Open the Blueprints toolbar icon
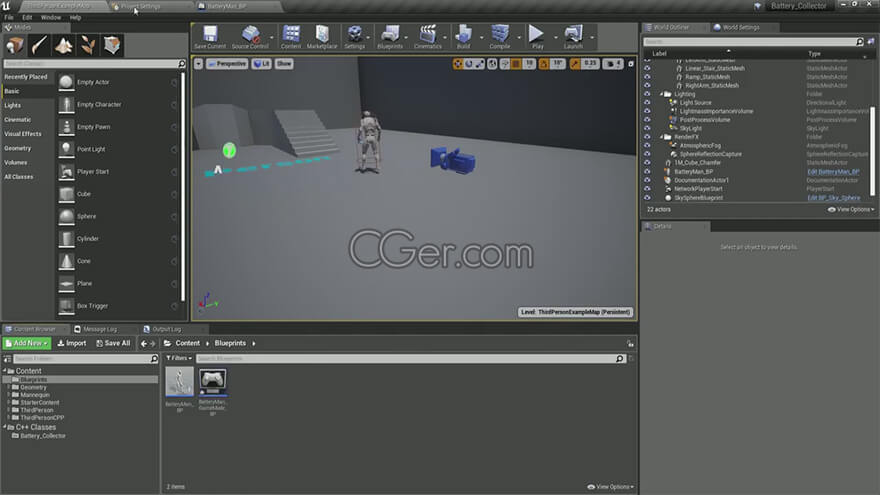This screenshot has height=495, width=880. click(x=390, y=34)
